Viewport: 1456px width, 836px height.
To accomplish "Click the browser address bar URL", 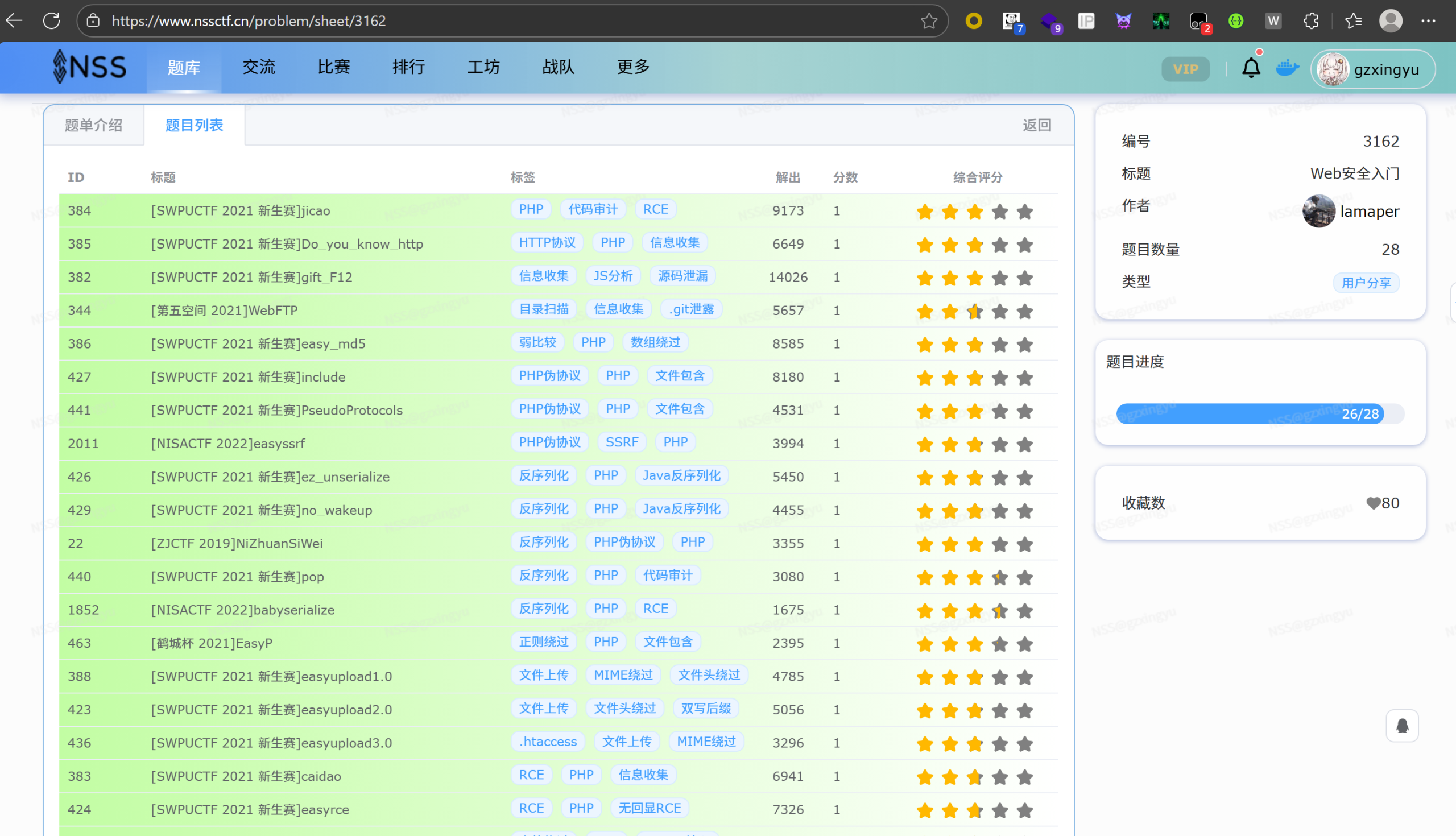I will (249, 21).
